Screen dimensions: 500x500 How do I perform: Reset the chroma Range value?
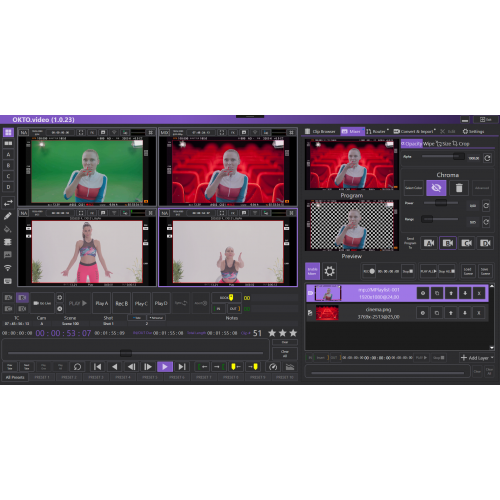tap(486, 222)
